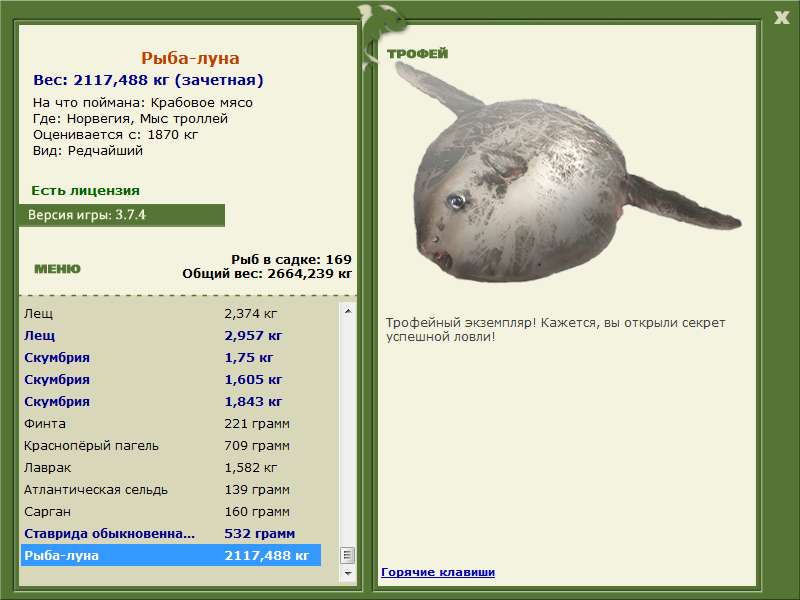The height and width of the screenshot is (600, 800).
Task: Open the Горячие клавиши link
Action: pyautogui.click(x=438, y=572)
